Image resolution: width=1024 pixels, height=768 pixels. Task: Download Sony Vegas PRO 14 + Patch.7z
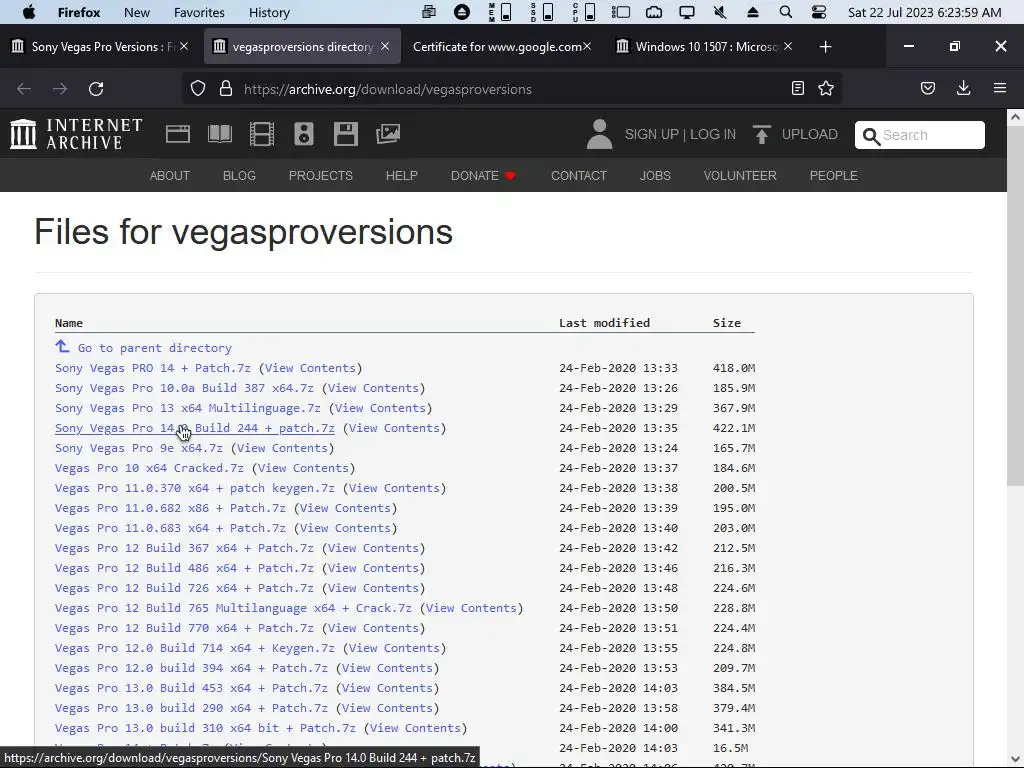[153, 368]
